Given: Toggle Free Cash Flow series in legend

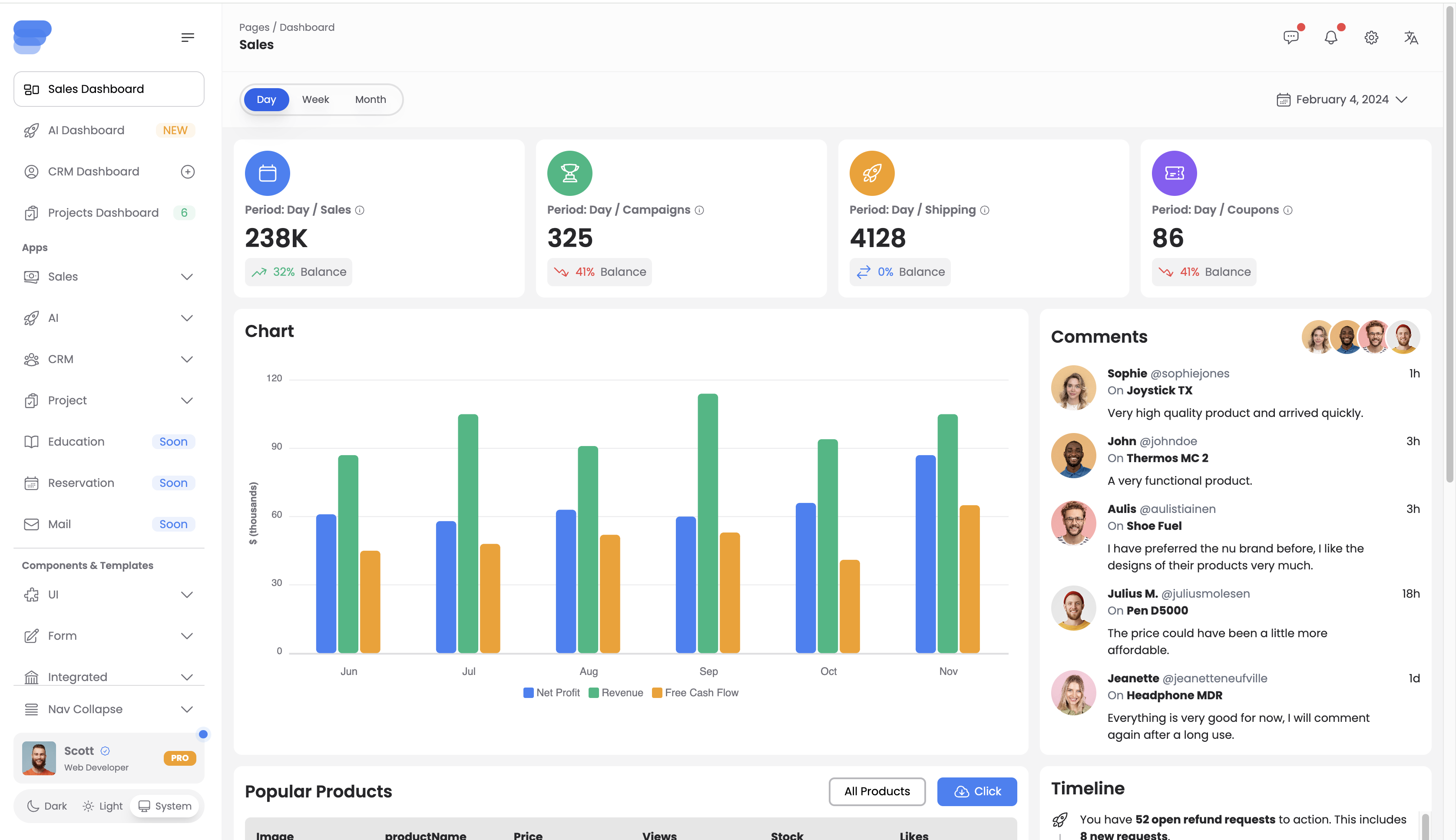Looking at the screenshot, I should pos(695,693).
